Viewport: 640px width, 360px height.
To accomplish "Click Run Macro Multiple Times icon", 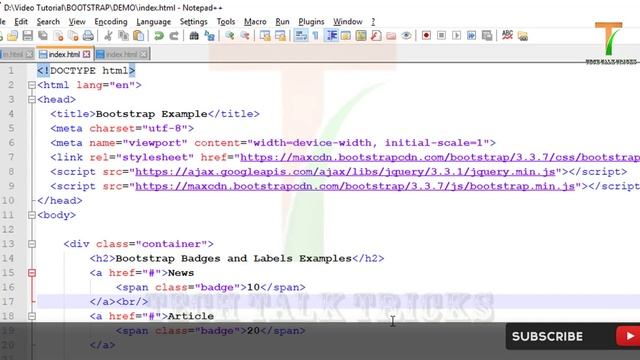I will (471, 36).
